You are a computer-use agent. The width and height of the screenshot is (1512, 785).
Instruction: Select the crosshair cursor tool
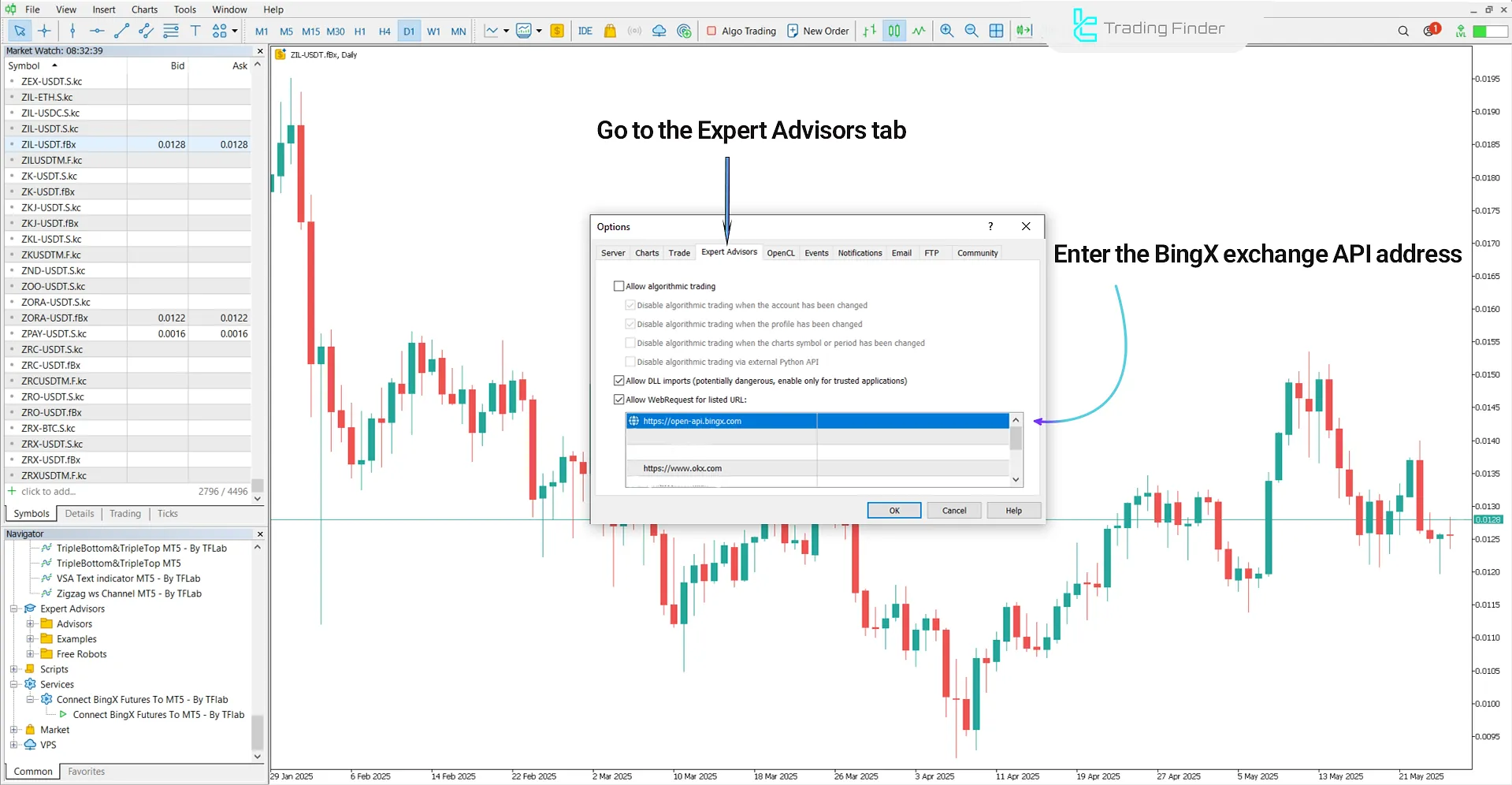45,31
